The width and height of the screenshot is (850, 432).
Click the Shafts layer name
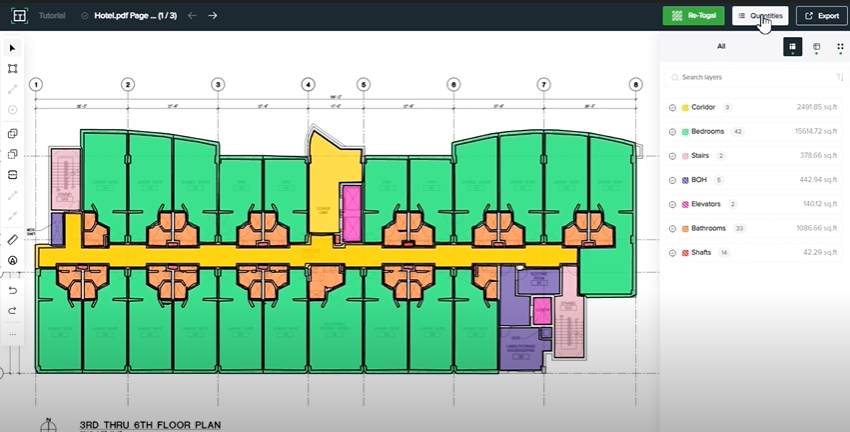tap(701, 253)
